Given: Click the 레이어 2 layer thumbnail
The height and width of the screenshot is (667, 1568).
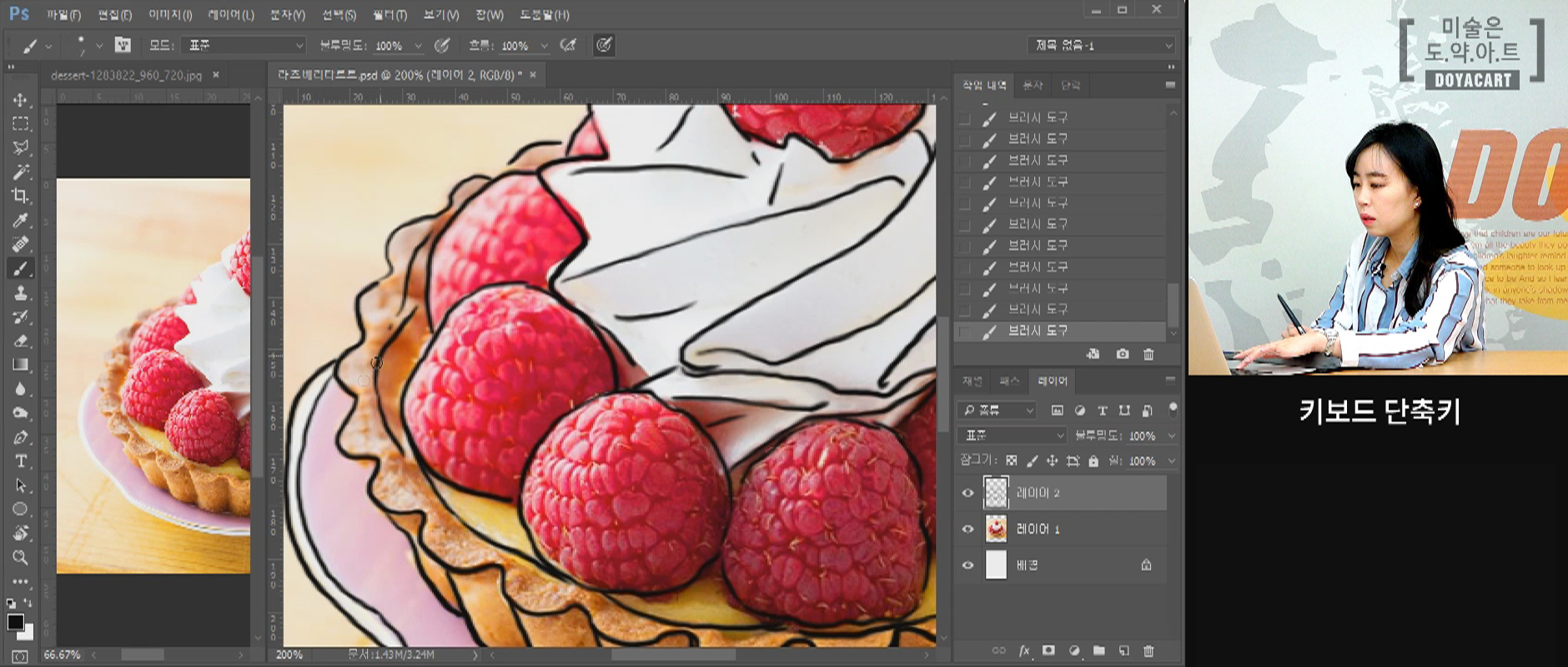Looking at the screenshot, I should pyautogui.click(x=996, y=493).
